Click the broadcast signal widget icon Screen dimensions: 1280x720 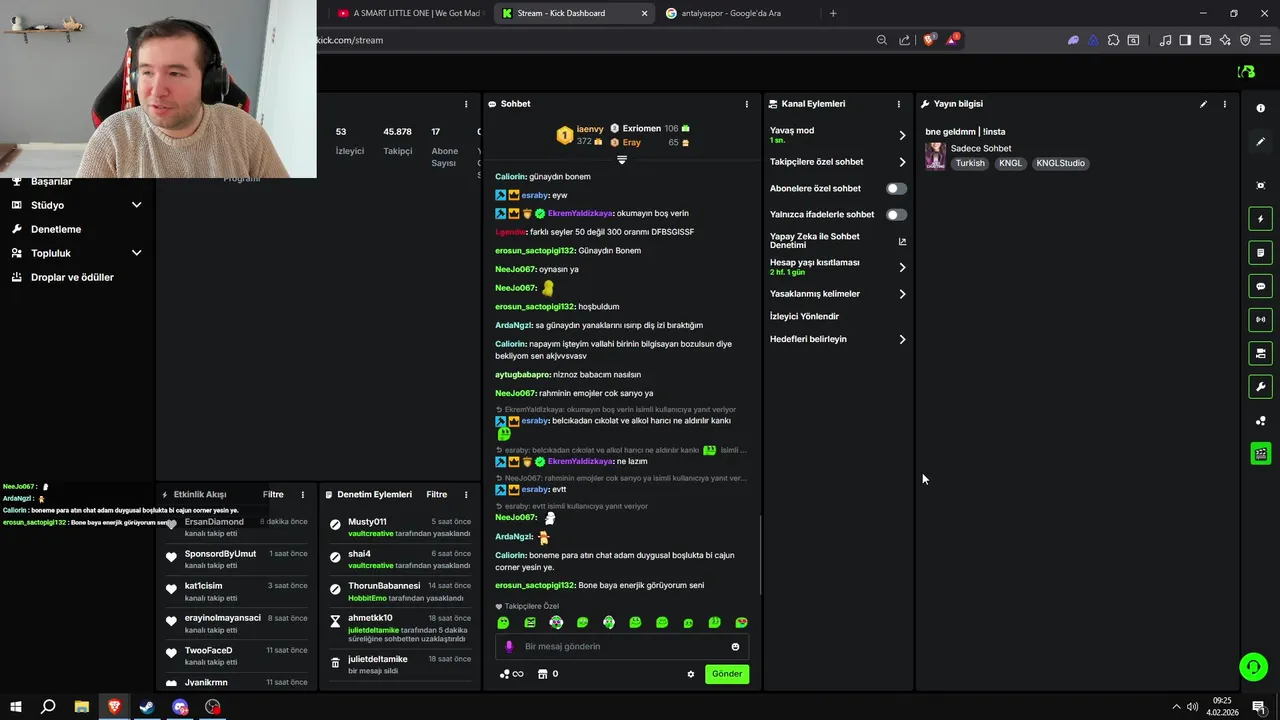(1260, 320)
